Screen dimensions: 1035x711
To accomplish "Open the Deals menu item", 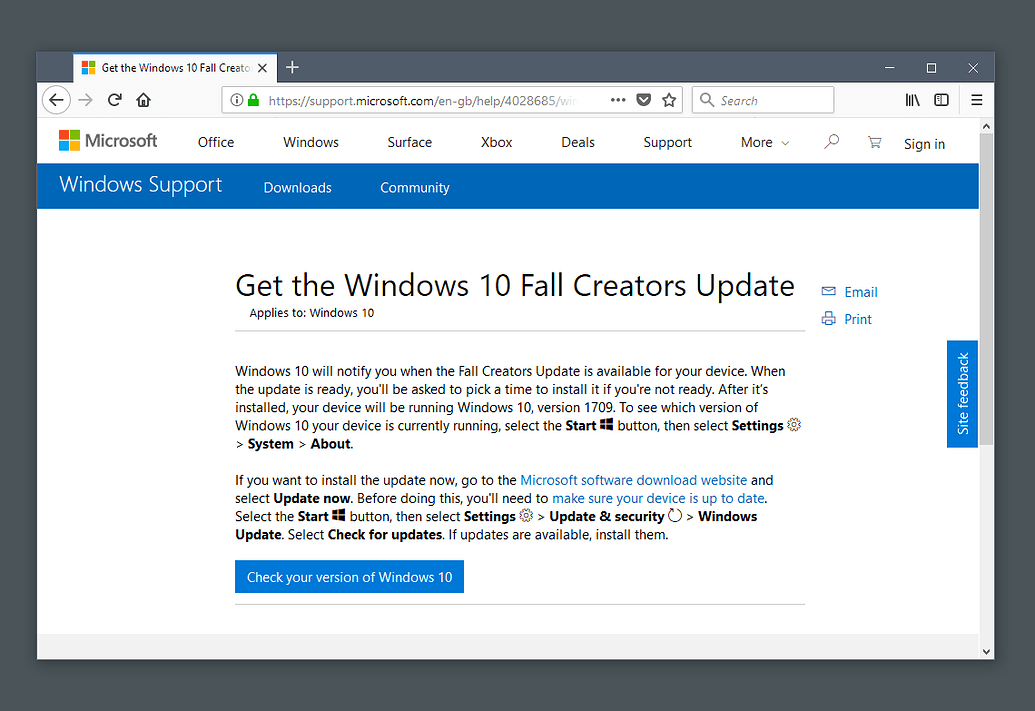I will 578,143.
